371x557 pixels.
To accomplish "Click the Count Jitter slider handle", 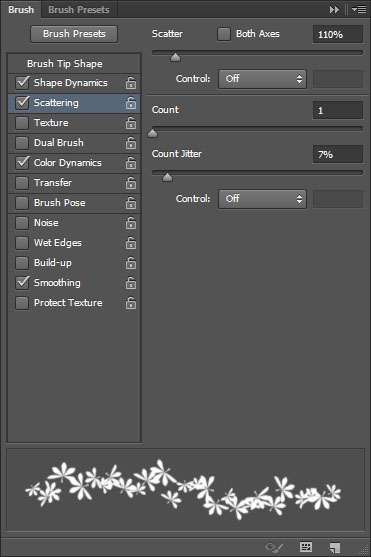I will (167, 177).
